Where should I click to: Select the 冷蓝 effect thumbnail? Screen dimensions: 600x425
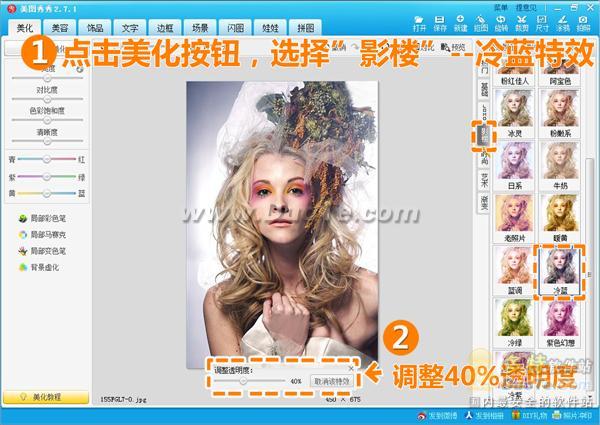tap(560, 272)
